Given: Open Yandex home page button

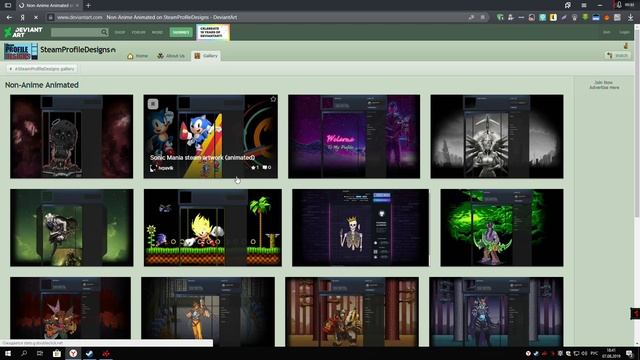Looking at the screenshot, I should click(22, 18).
